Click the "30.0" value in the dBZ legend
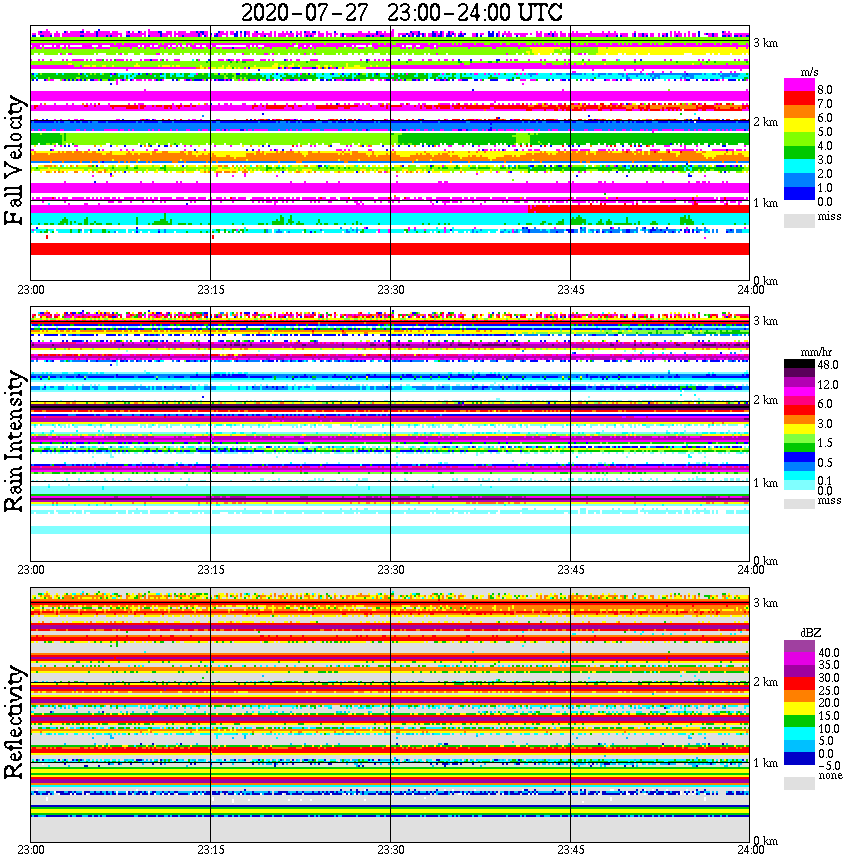The width and height of the screenshot is (850, 868). coord(828,678)
